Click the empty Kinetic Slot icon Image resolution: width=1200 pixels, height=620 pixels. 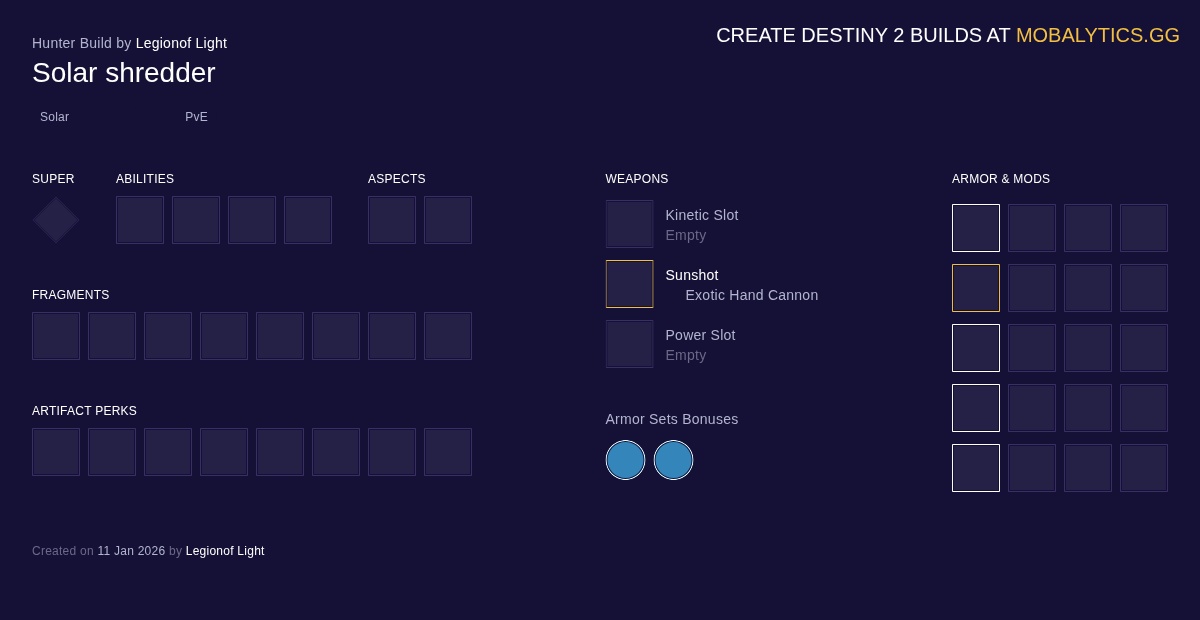pos(629,224)
